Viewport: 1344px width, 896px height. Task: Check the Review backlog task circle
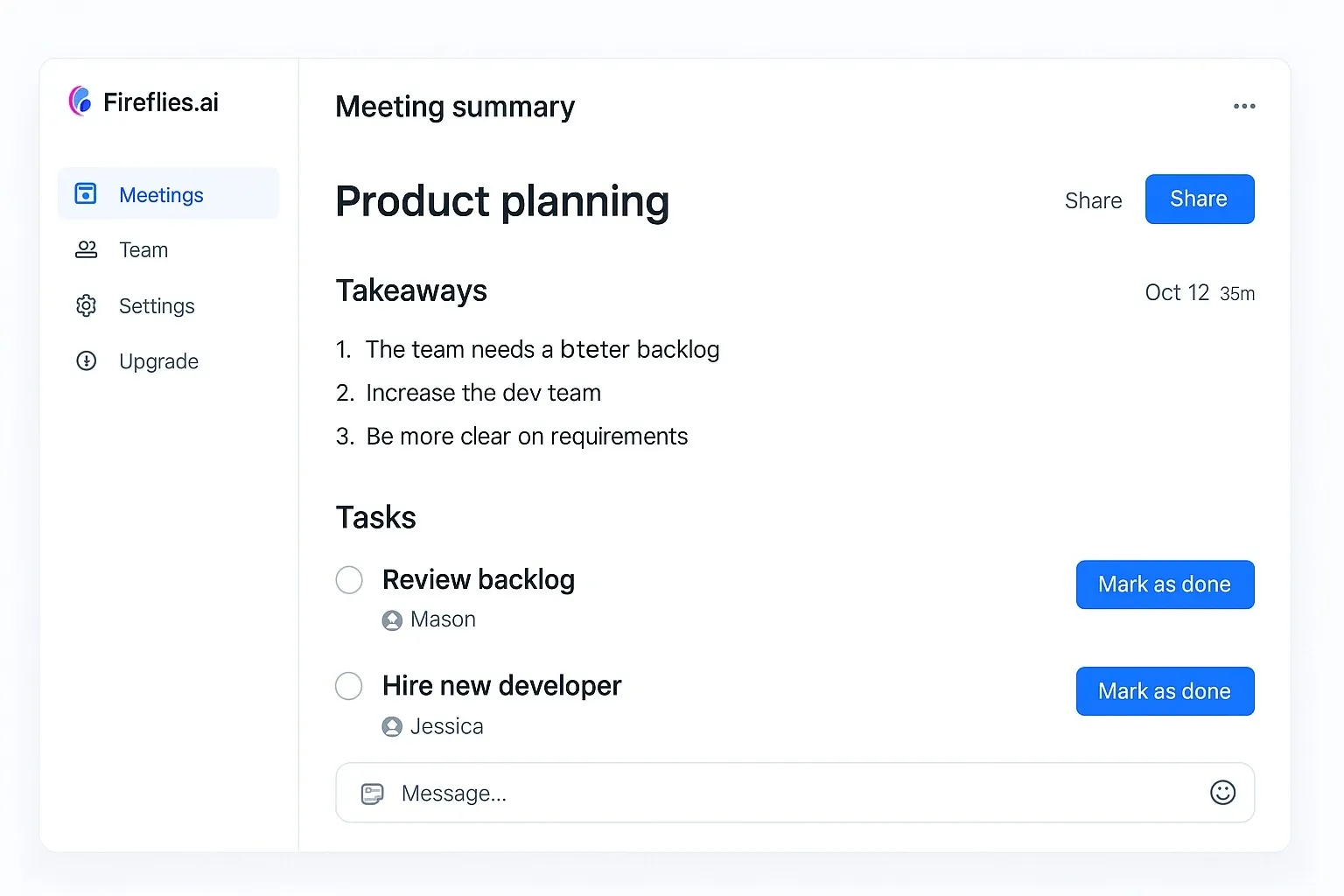click(x=349, y=579)
